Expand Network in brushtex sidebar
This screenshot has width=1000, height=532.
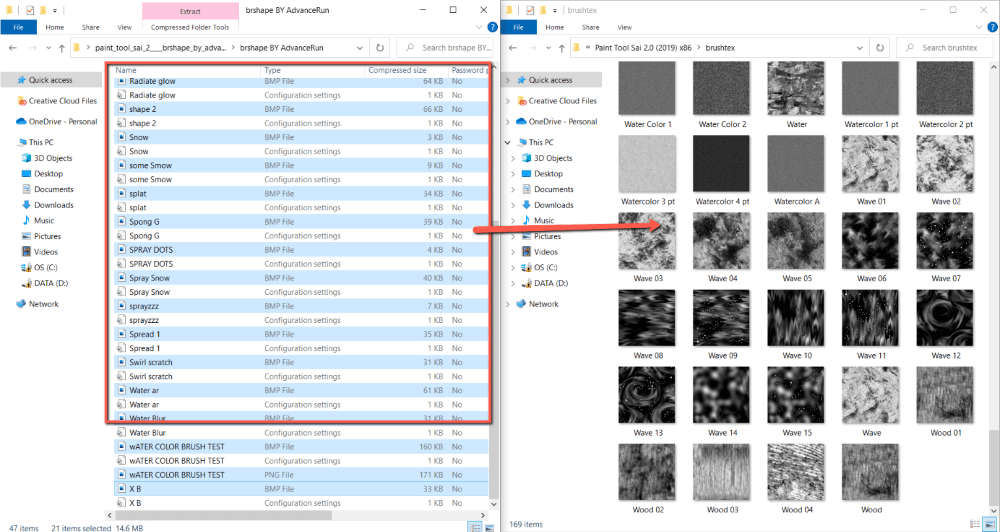(x=508, y=304)
